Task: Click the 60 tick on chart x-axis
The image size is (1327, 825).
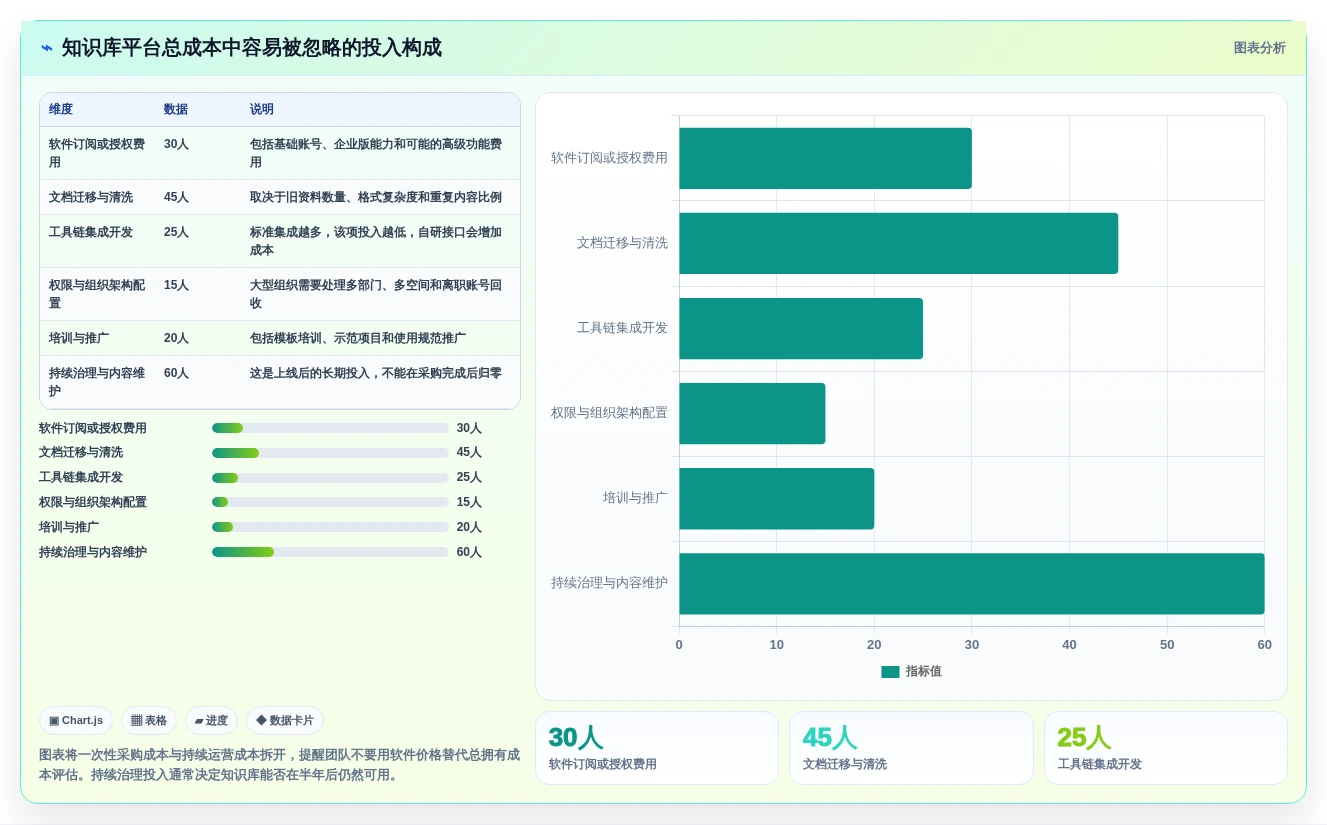Action: (1264, 645)
